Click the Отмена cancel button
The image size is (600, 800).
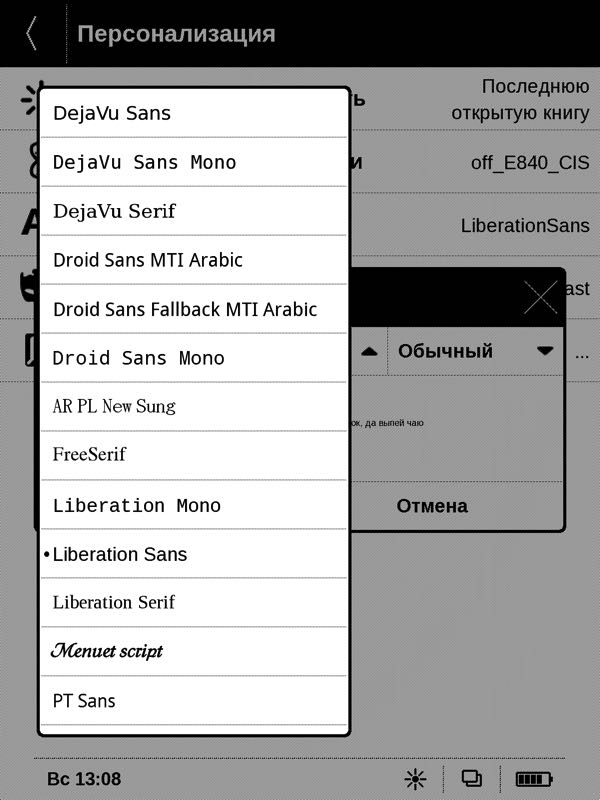(432, 506)
